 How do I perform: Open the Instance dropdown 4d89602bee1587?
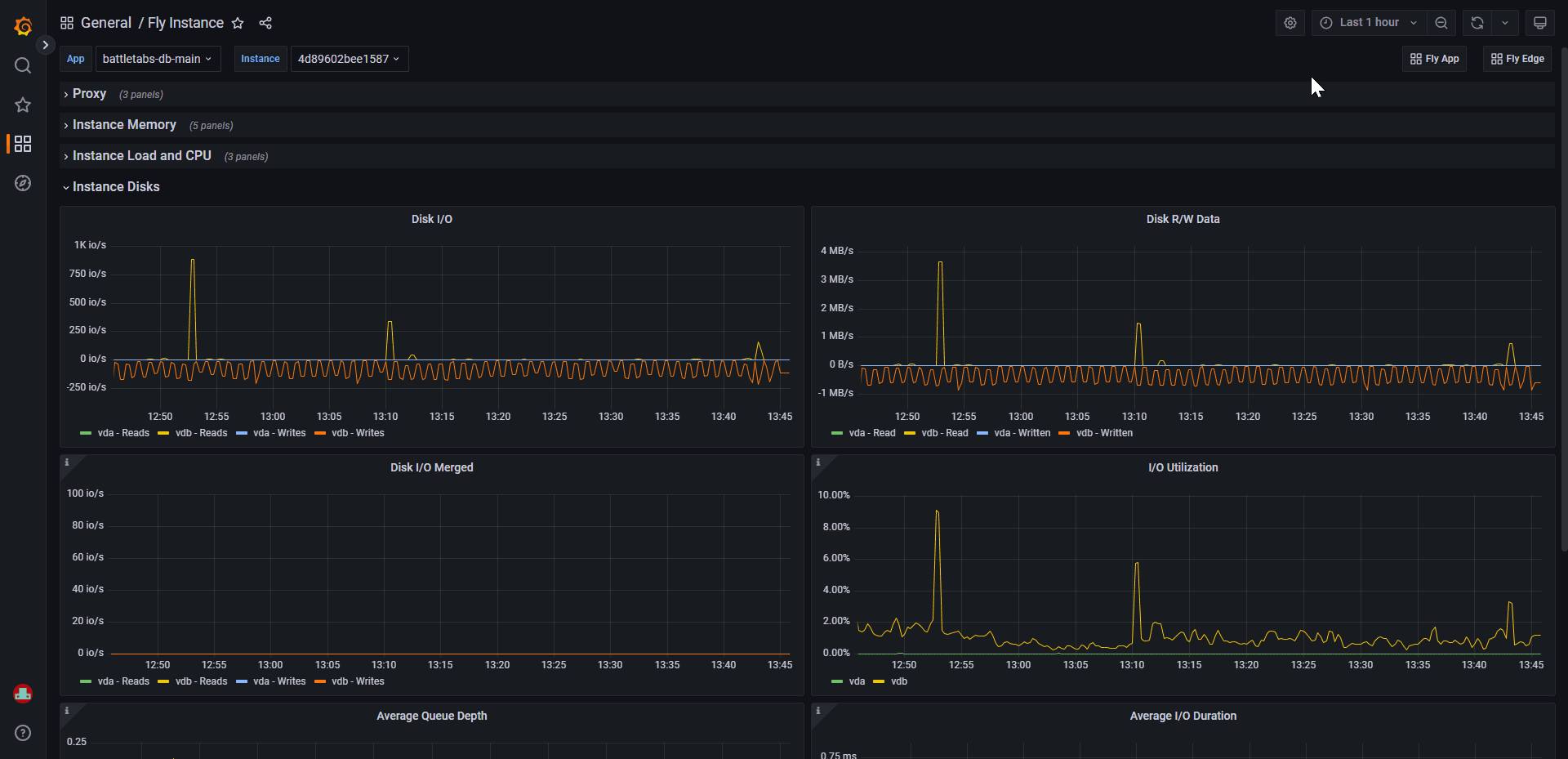[x=349, y=59]
